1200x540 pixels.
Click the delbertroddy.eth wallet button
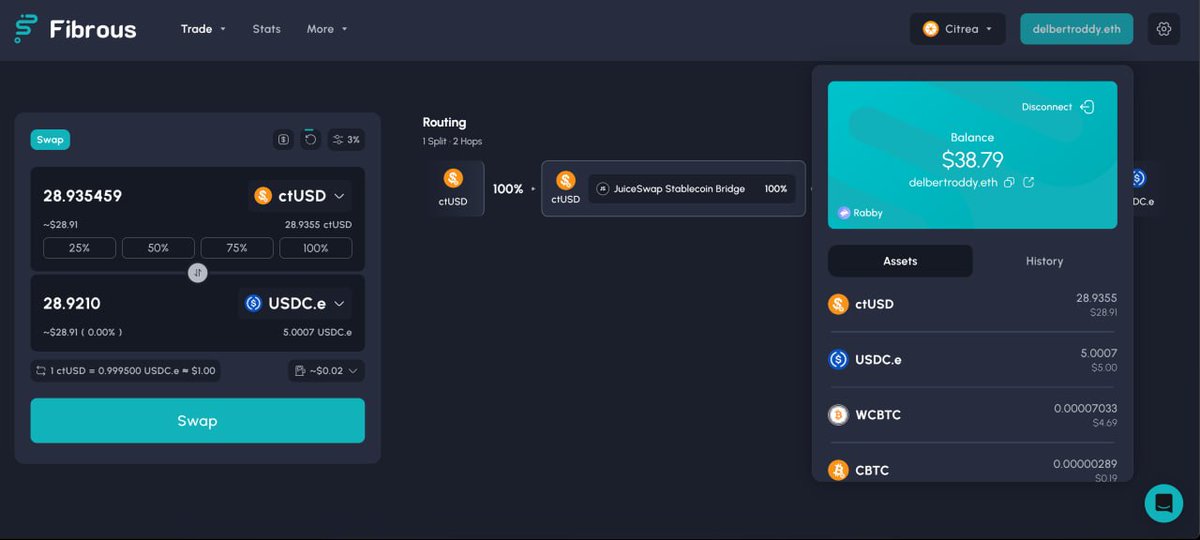1076,29
